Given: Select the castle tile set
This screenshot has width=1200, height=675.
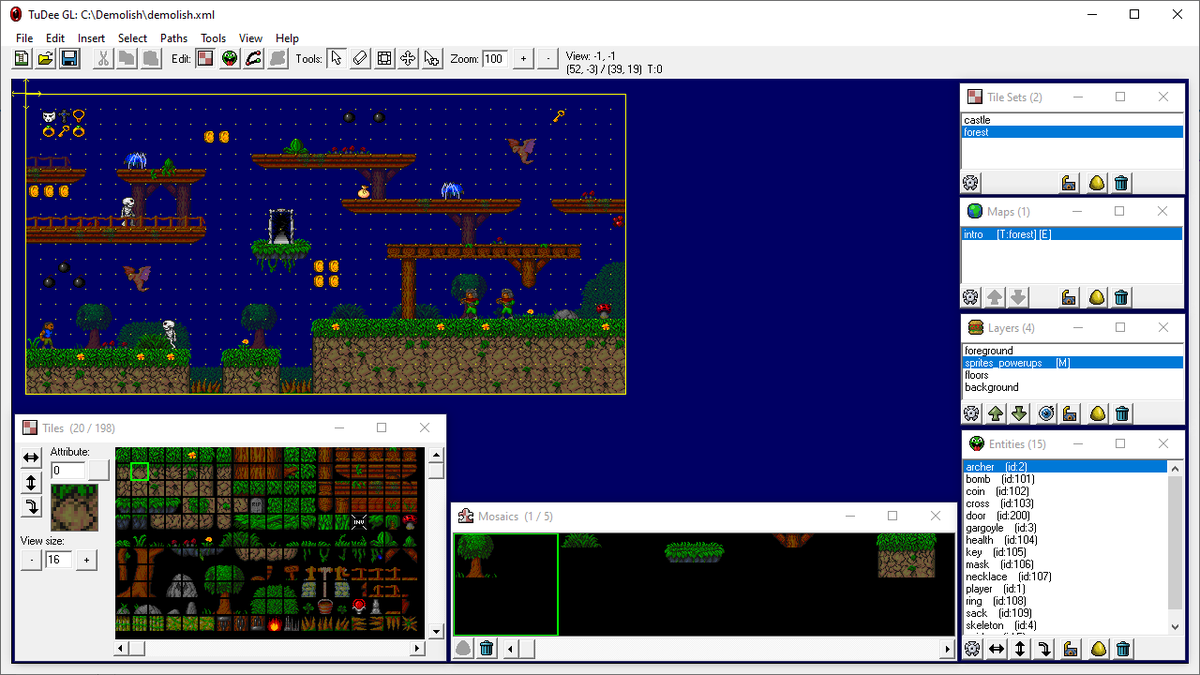Looking at the screenshot, I should click(1071, 120).
